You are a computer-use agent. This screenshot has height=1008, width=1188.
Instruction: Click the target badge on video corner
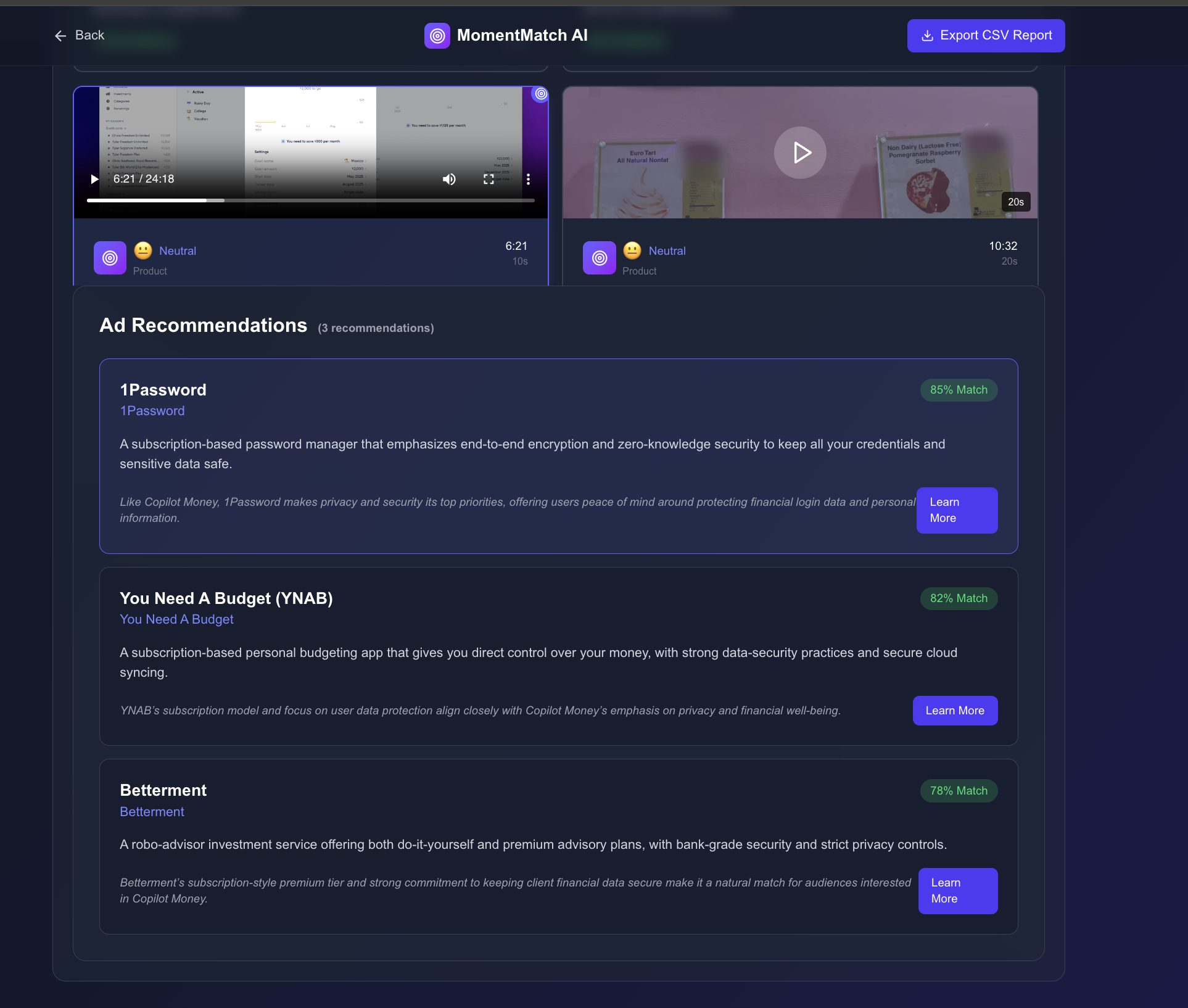point(541,94)
